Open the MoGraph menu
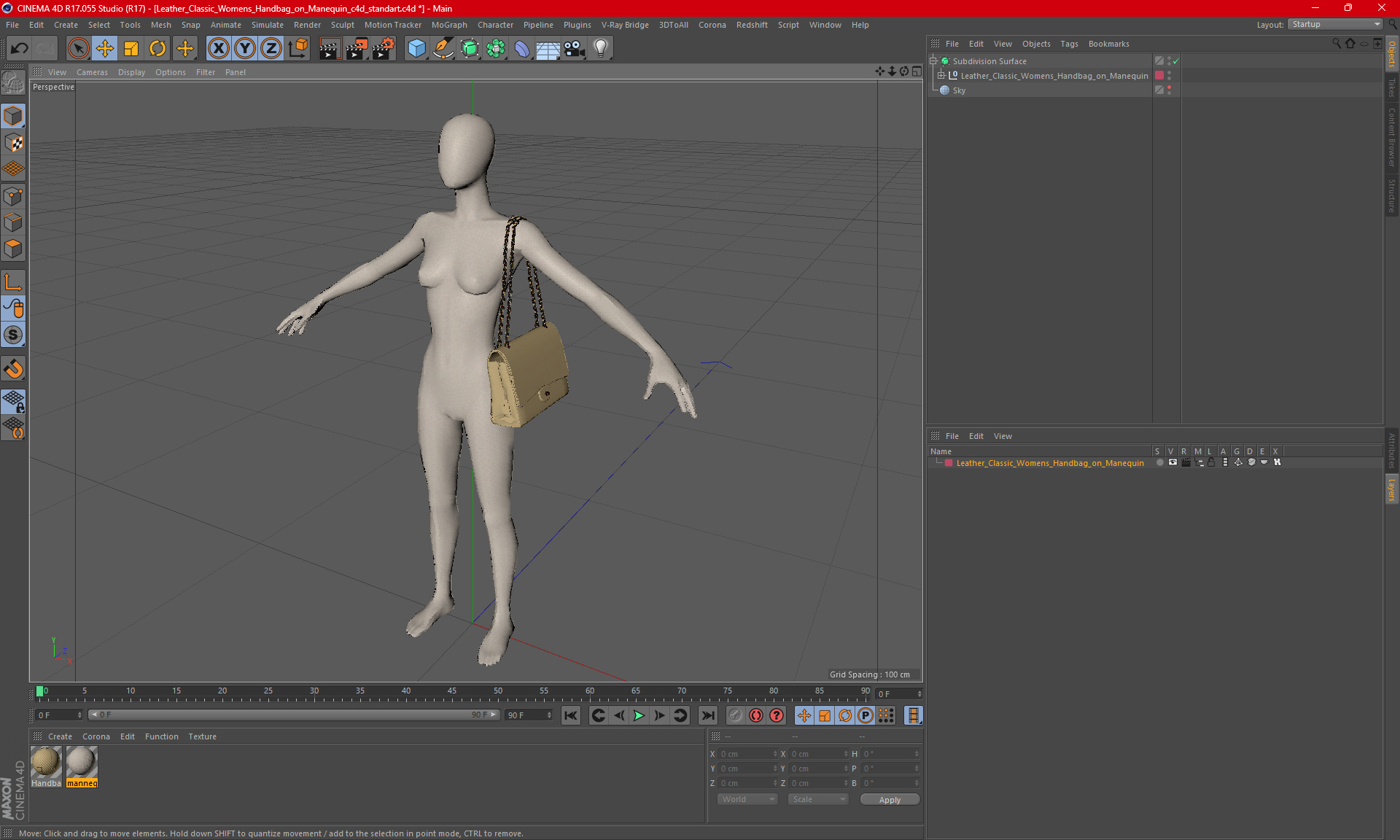1400x840 pixels. tap(449, 25)
